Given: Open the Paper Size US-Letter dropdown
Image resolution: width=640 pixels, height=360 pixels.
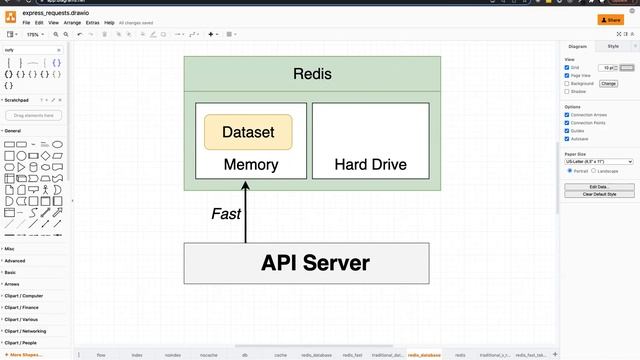Looking at the screenshot, I should [x=599, y=162].
